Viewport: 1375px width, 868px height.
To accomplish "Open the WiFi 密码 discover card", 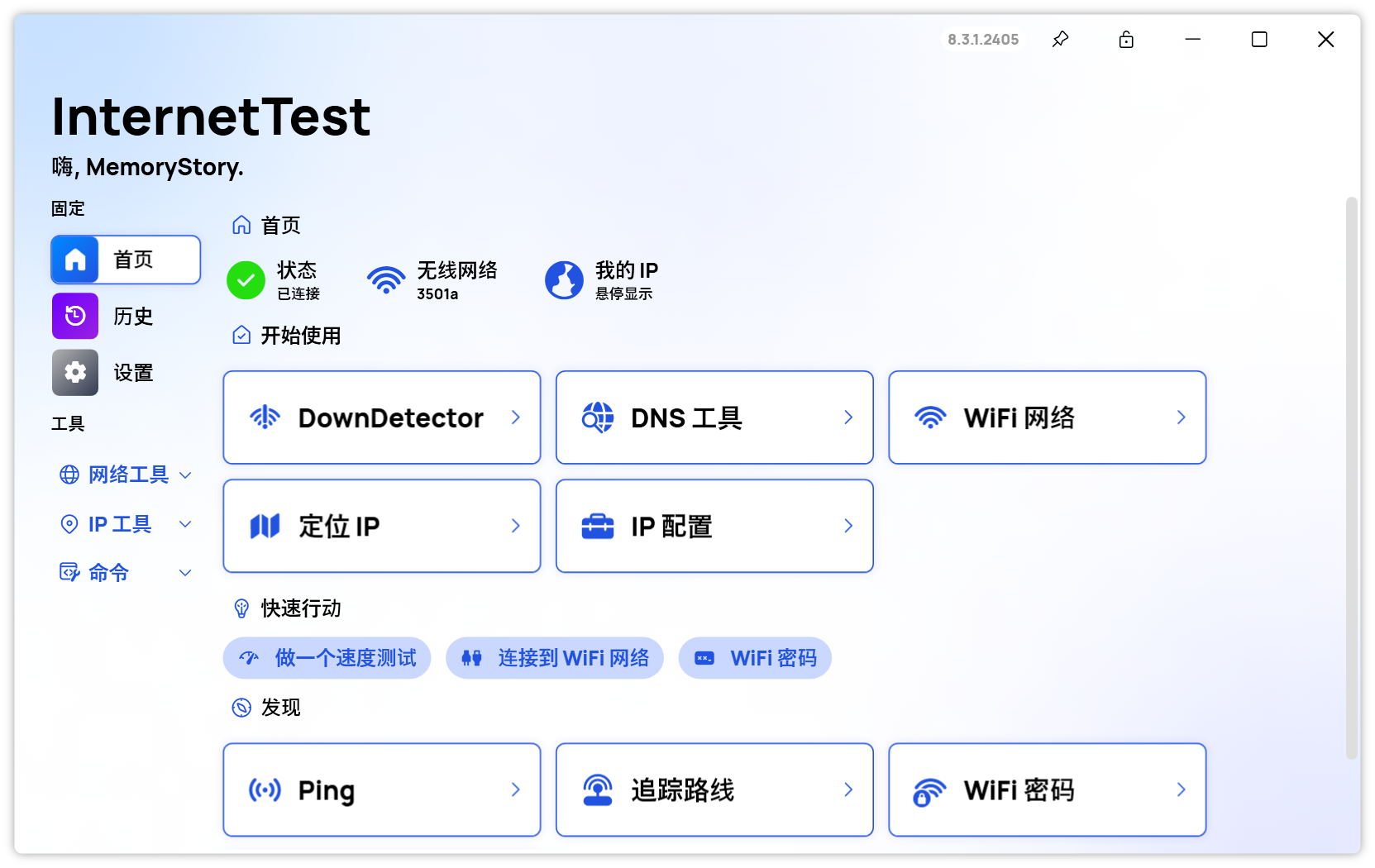I will pyautogui.click(x=1048, y=789).
